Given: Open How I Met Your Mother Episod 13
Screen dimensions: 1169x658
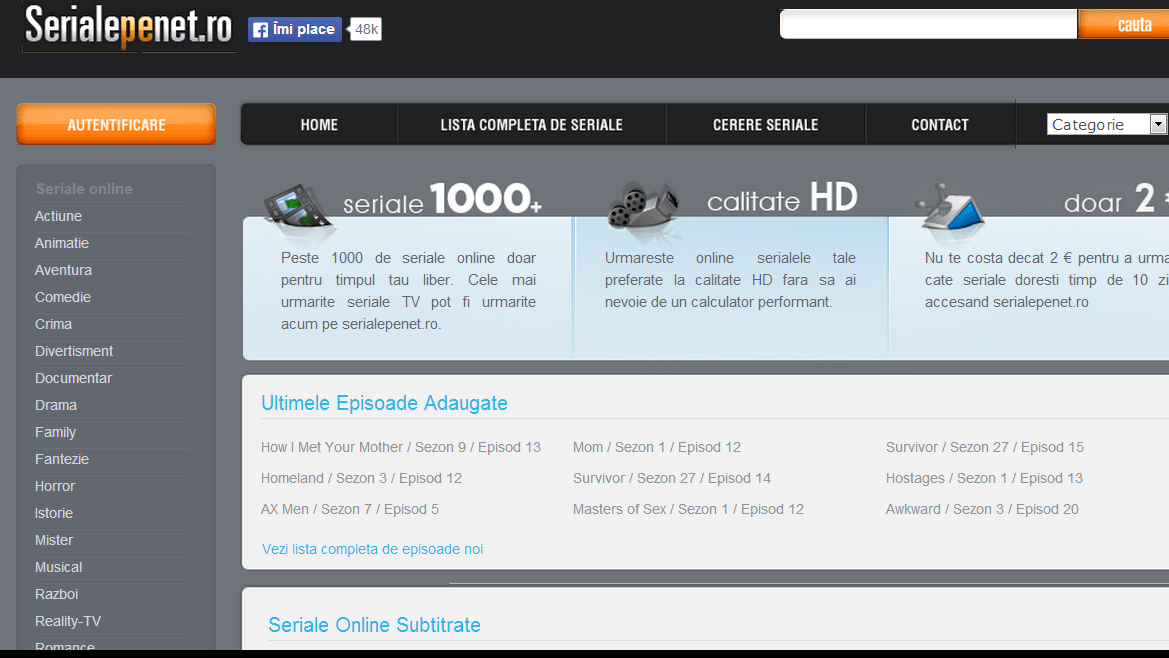Looking at the screenshot, I should 400,447.
